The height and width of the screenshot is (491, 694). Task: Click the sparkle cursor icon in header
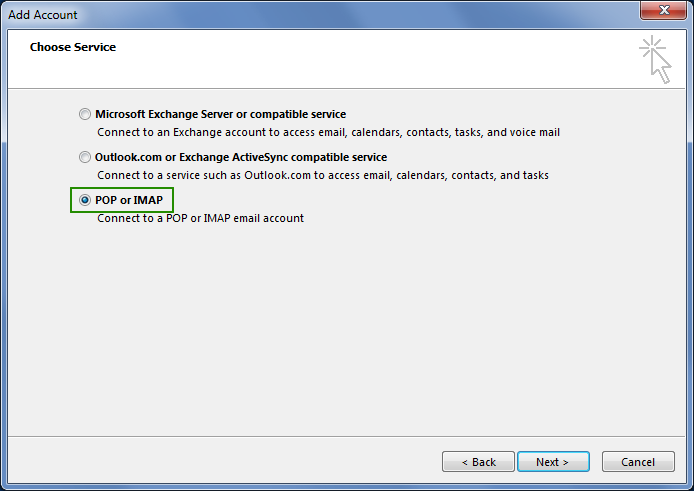(x=655, y=59)
